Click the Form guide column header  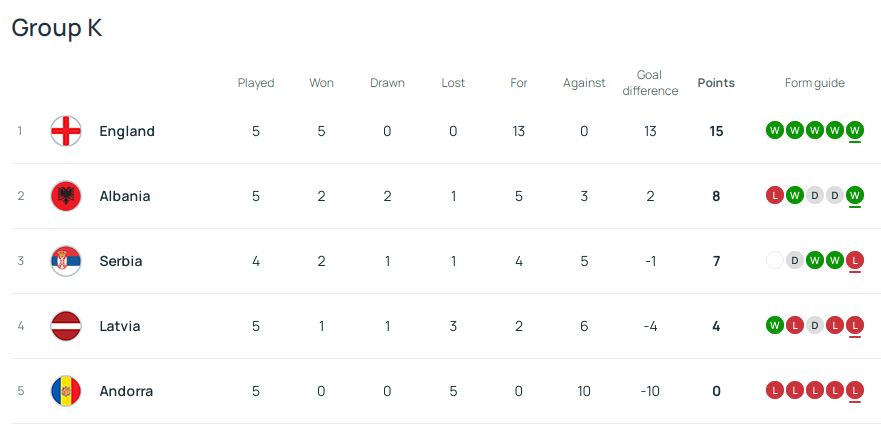pos(814,83)
